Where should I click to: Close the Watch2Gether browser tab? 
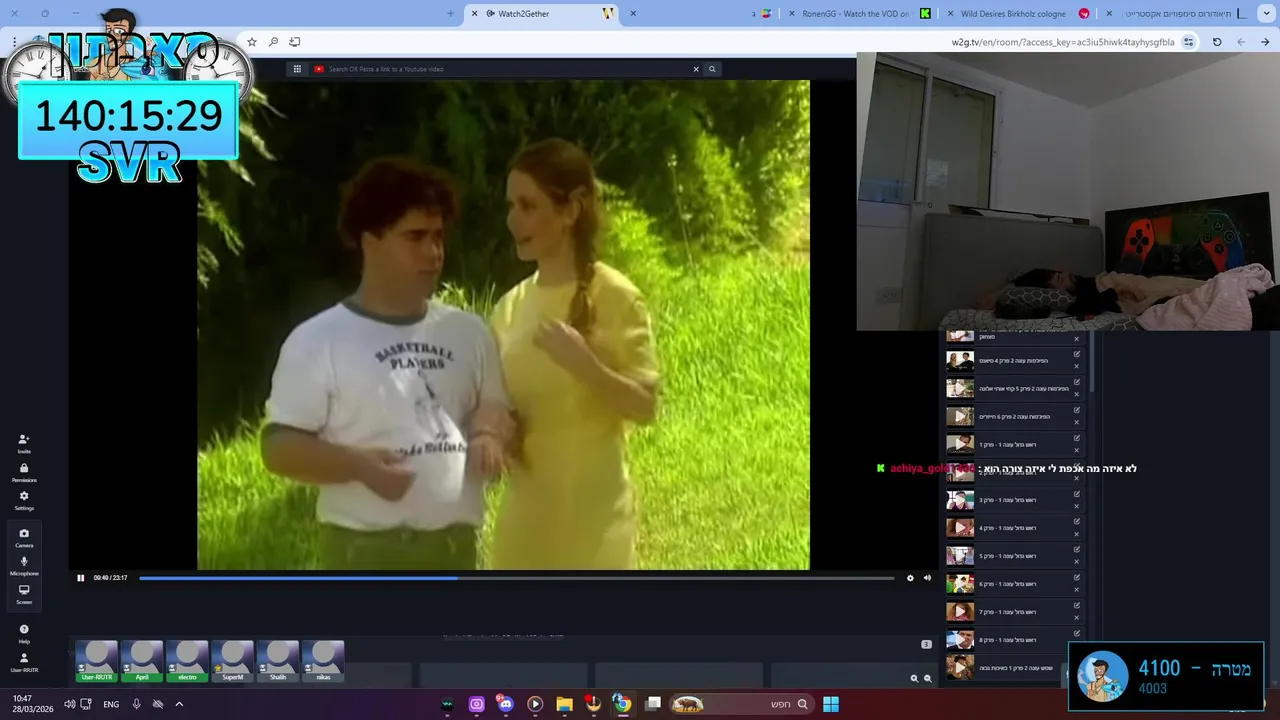pyautogui.click(x=474, y=14)
